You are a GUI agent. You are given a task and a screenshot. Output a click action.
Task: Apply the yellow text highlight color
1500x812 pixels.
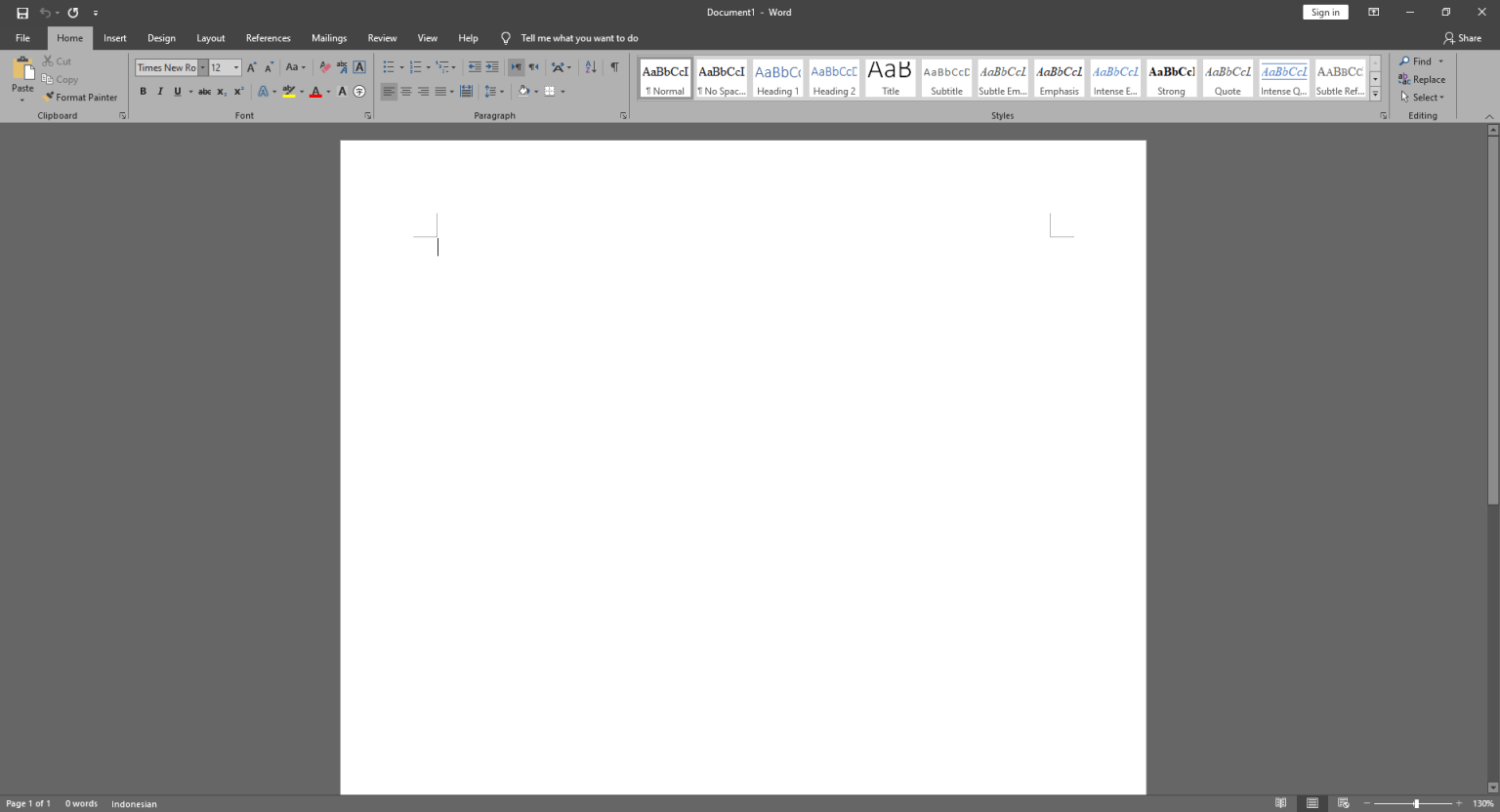click(289, 92)
